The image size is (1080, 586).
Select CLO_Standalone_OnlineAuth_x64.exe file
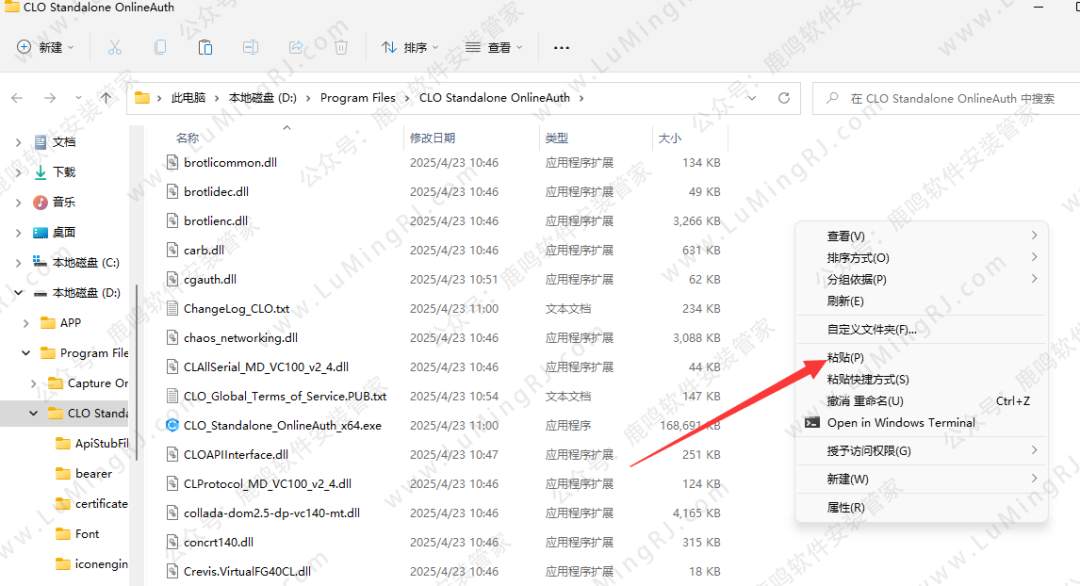coord(282,425)
